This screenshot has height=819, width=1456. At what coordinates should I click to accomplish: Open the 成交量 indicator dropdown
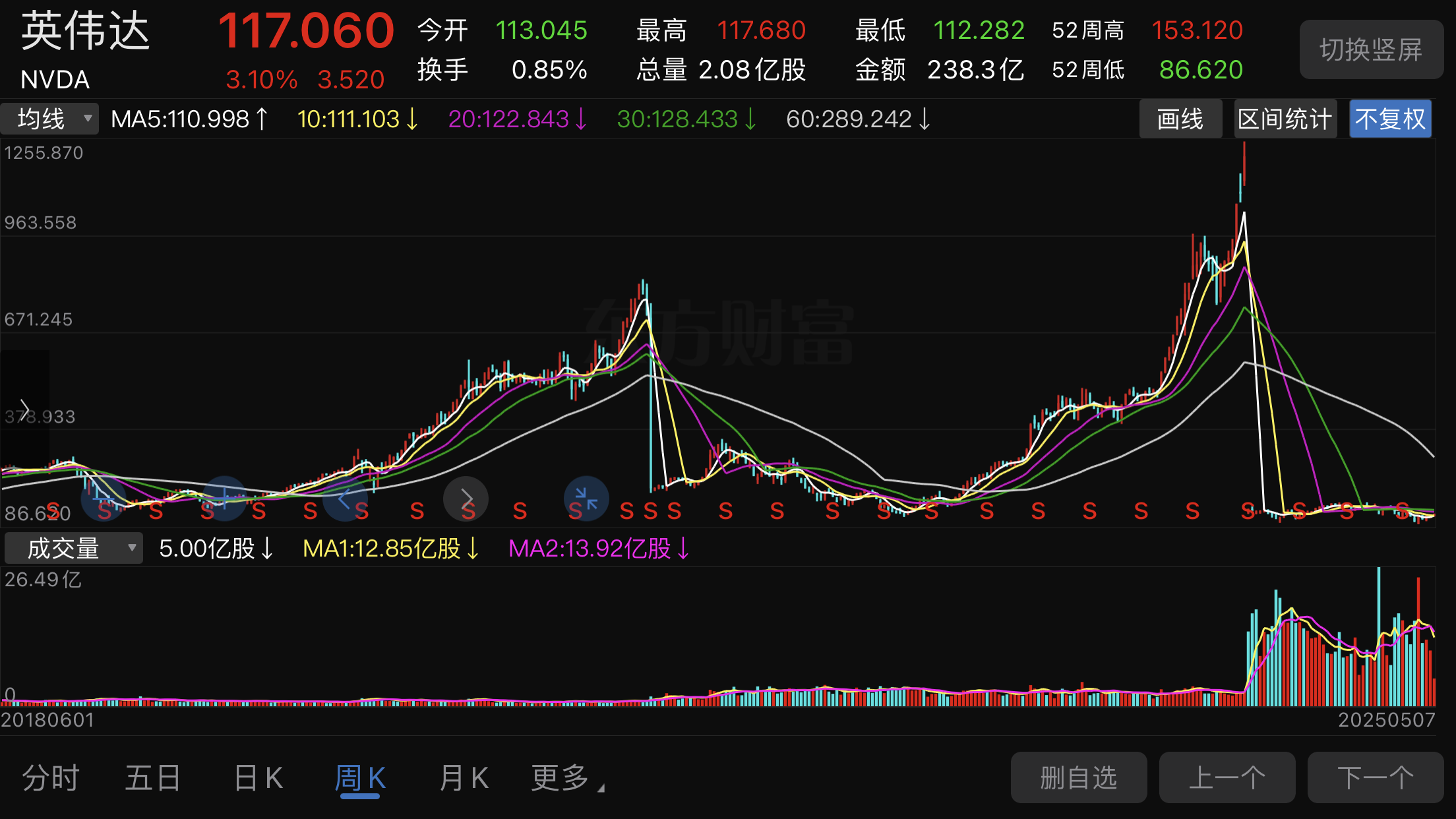coord(74,548)
